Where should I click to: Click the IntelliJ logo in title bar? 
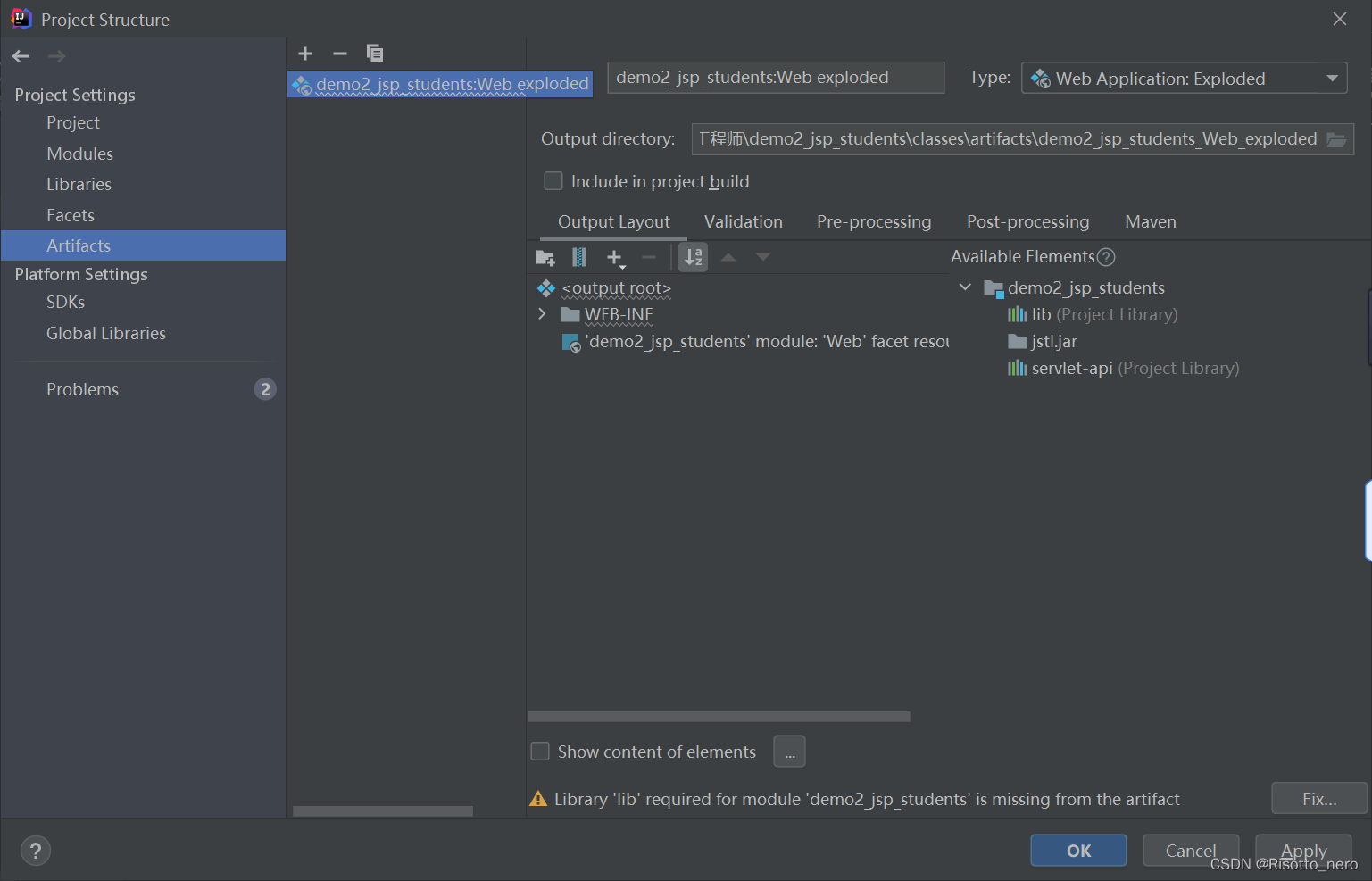click(x=21, y=19)
